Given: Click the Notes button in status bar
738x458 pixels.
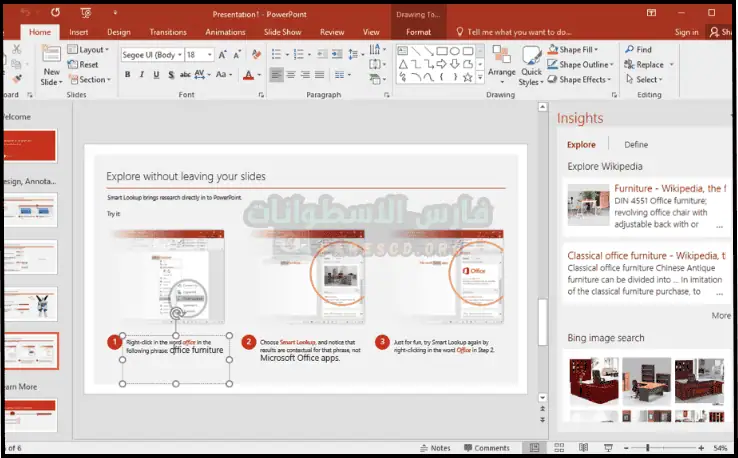Looking at the screenshot, I should [435, 448].
